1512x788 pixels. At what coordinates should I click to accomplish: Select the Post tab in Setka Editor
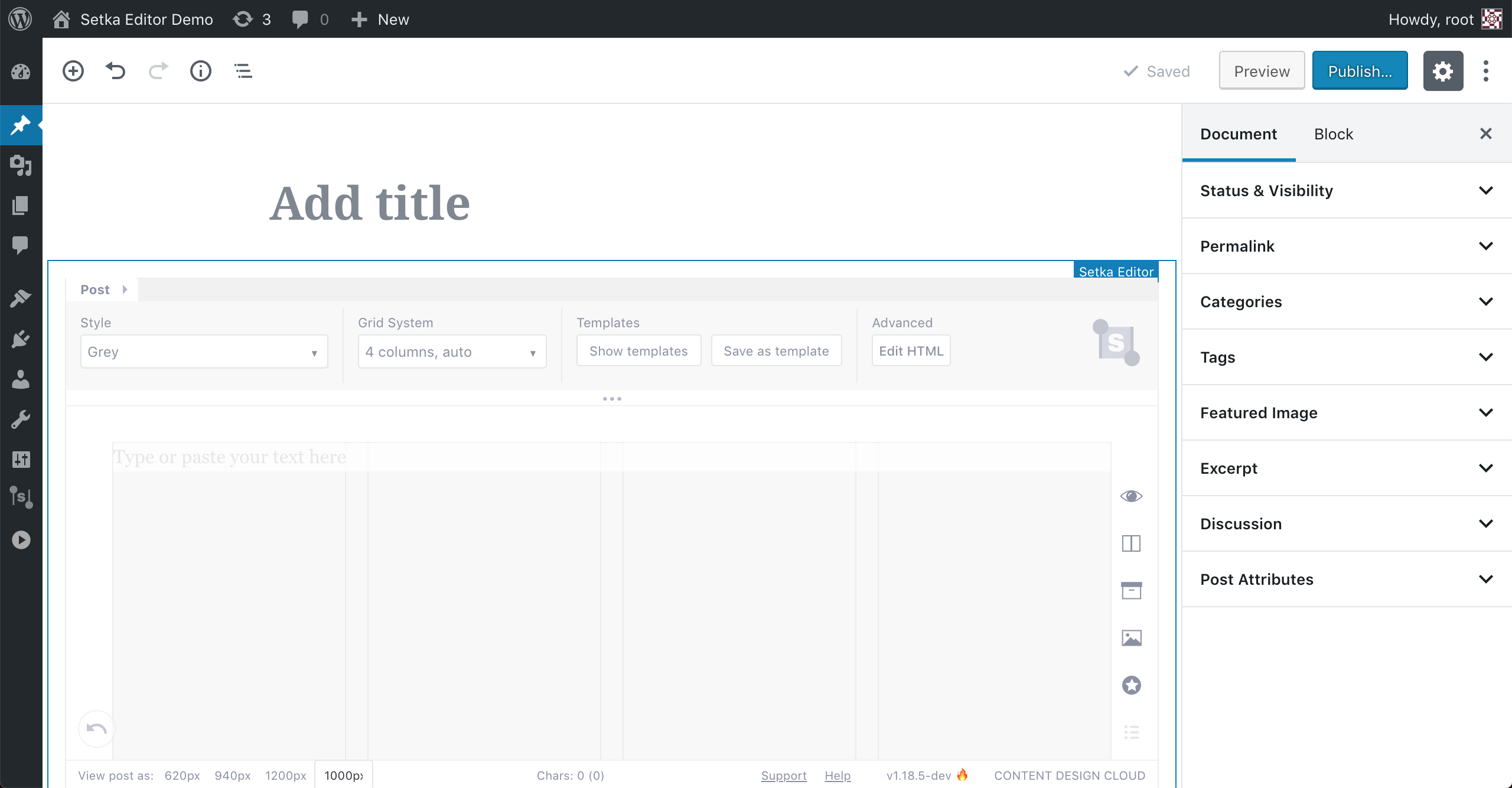point(102,289)
